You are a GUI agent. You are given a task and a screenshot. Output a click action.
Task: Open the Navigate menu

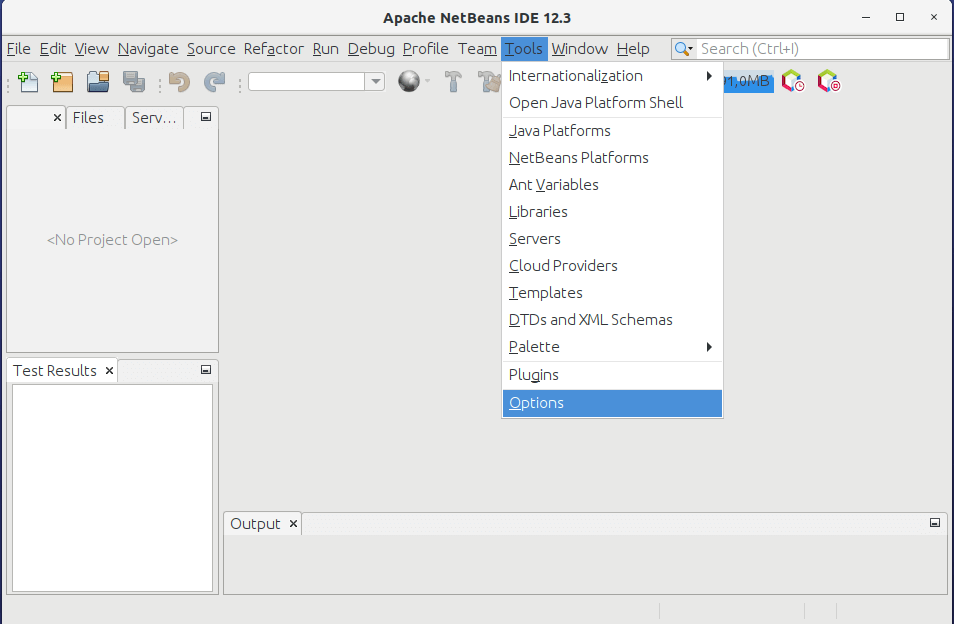pyautogui.click(x=148, y=49)
